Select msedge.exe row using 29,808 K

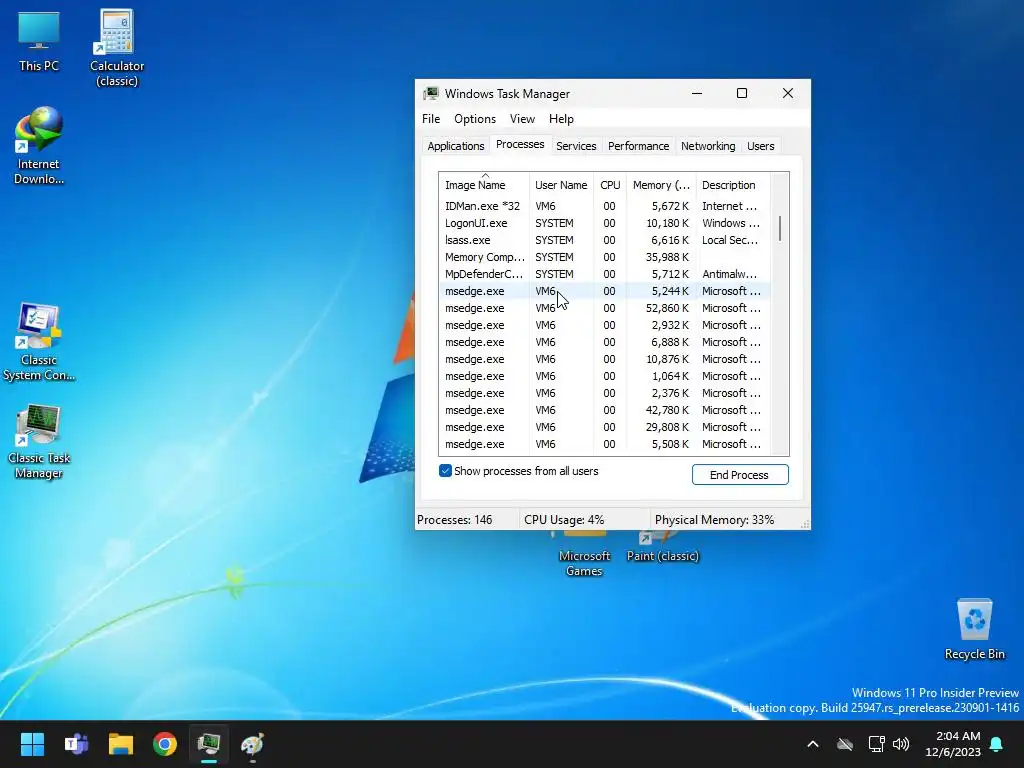pos(604,426)
